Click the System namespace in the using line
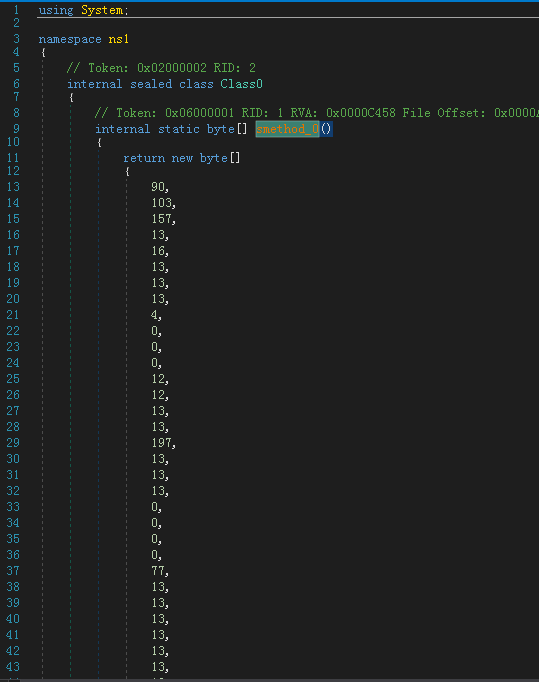The image size is (539, 682). (102, 10)
